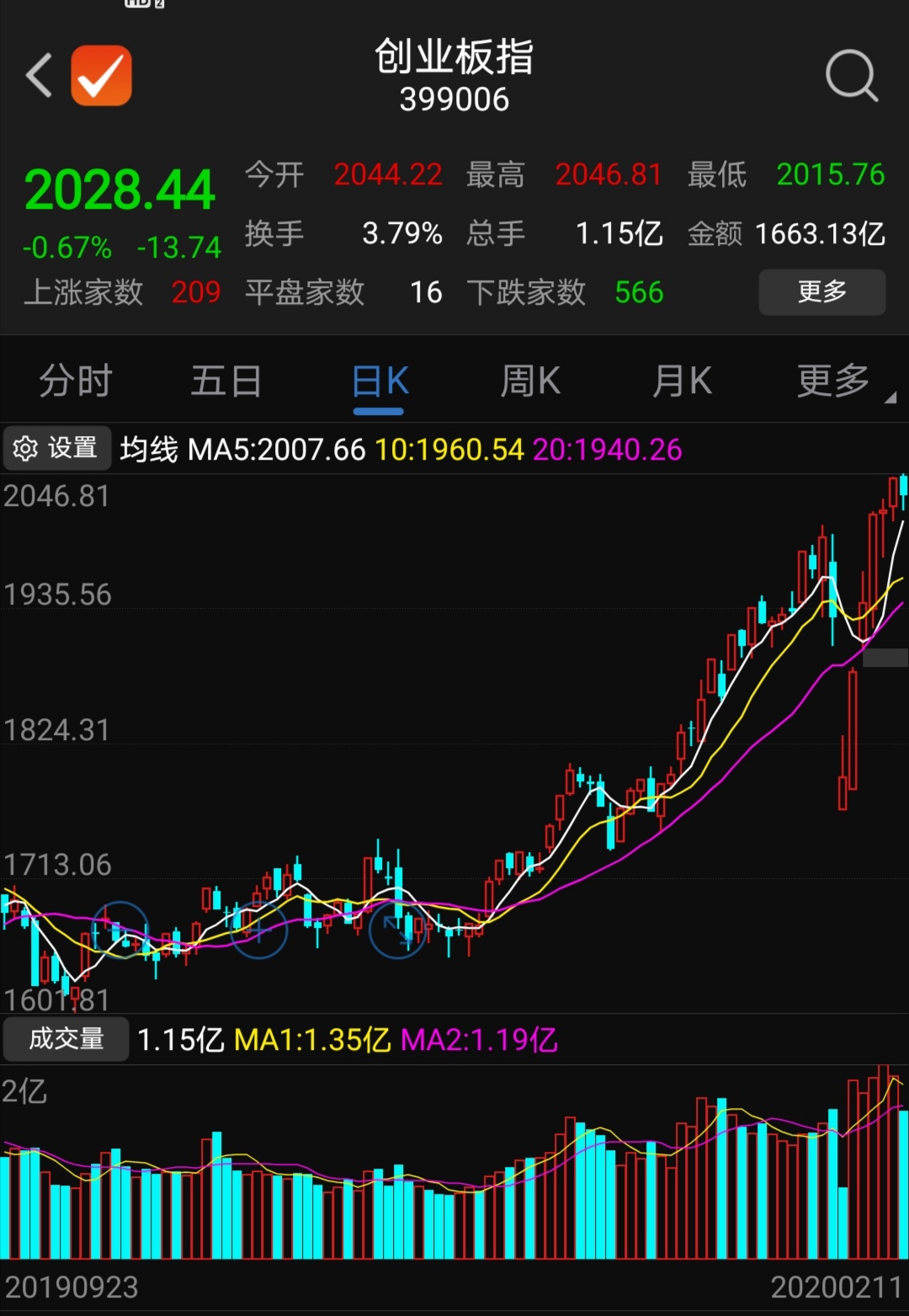
Task: Click the 上涨家数 count 209
Action: pyautogui.click(x=196, y=292)
